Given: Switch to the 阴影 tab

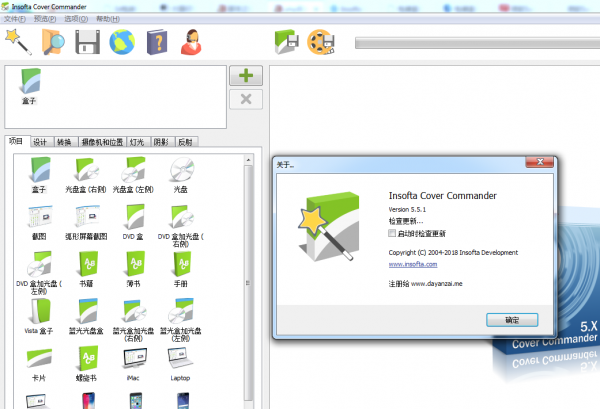Looking at the screenshot, I should click(161, 142).
